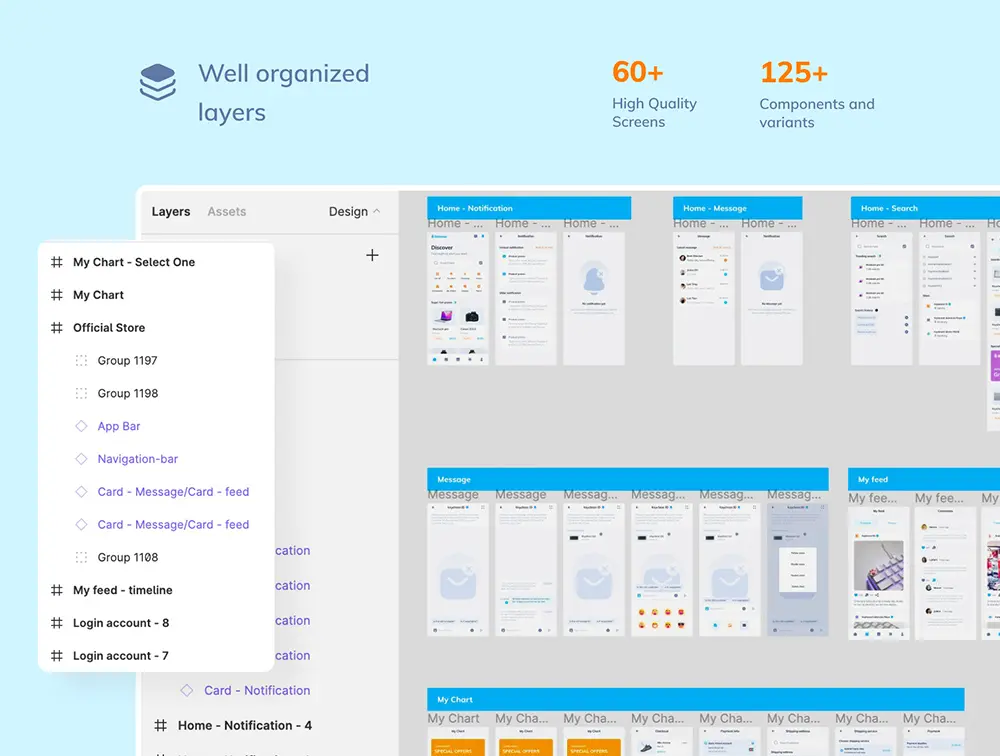
Task: Click the dotted group icon for Group 1198
Action: [x=82, y=394]
